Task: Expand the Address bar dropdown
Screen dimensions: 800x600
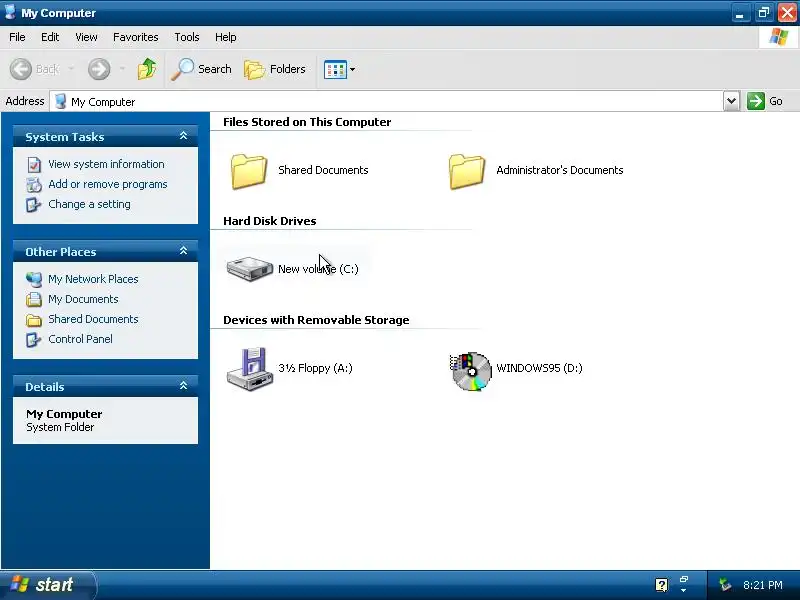Action: coord(731,101)
